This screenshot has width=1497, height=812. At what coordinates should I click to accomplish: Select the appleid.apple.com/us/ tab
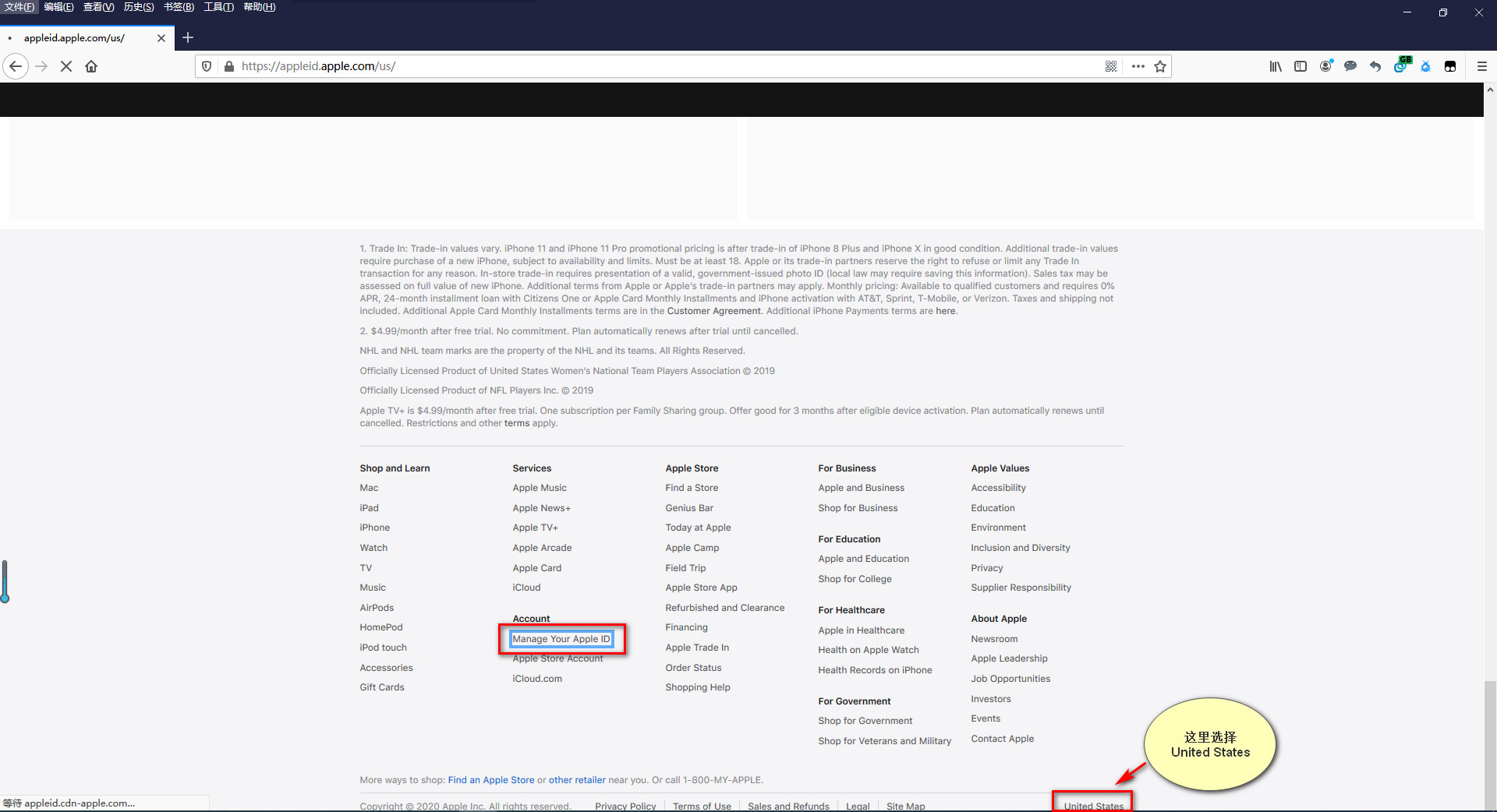pyautogui.click(x=87, y=37)
